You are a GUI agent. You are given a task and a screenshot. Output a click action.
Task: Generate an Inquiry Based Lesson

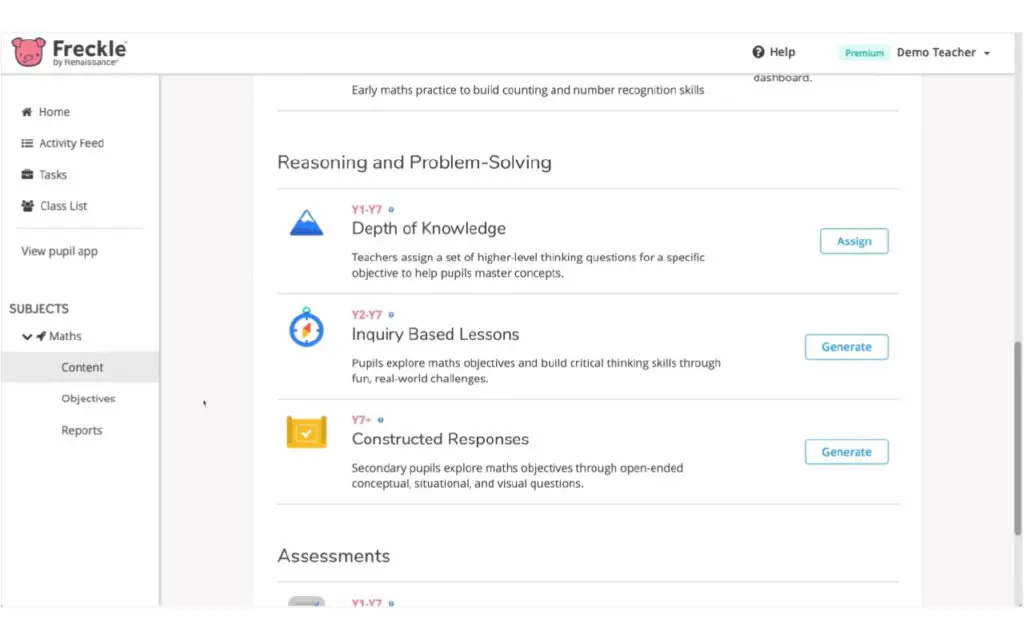click(846, 347)
